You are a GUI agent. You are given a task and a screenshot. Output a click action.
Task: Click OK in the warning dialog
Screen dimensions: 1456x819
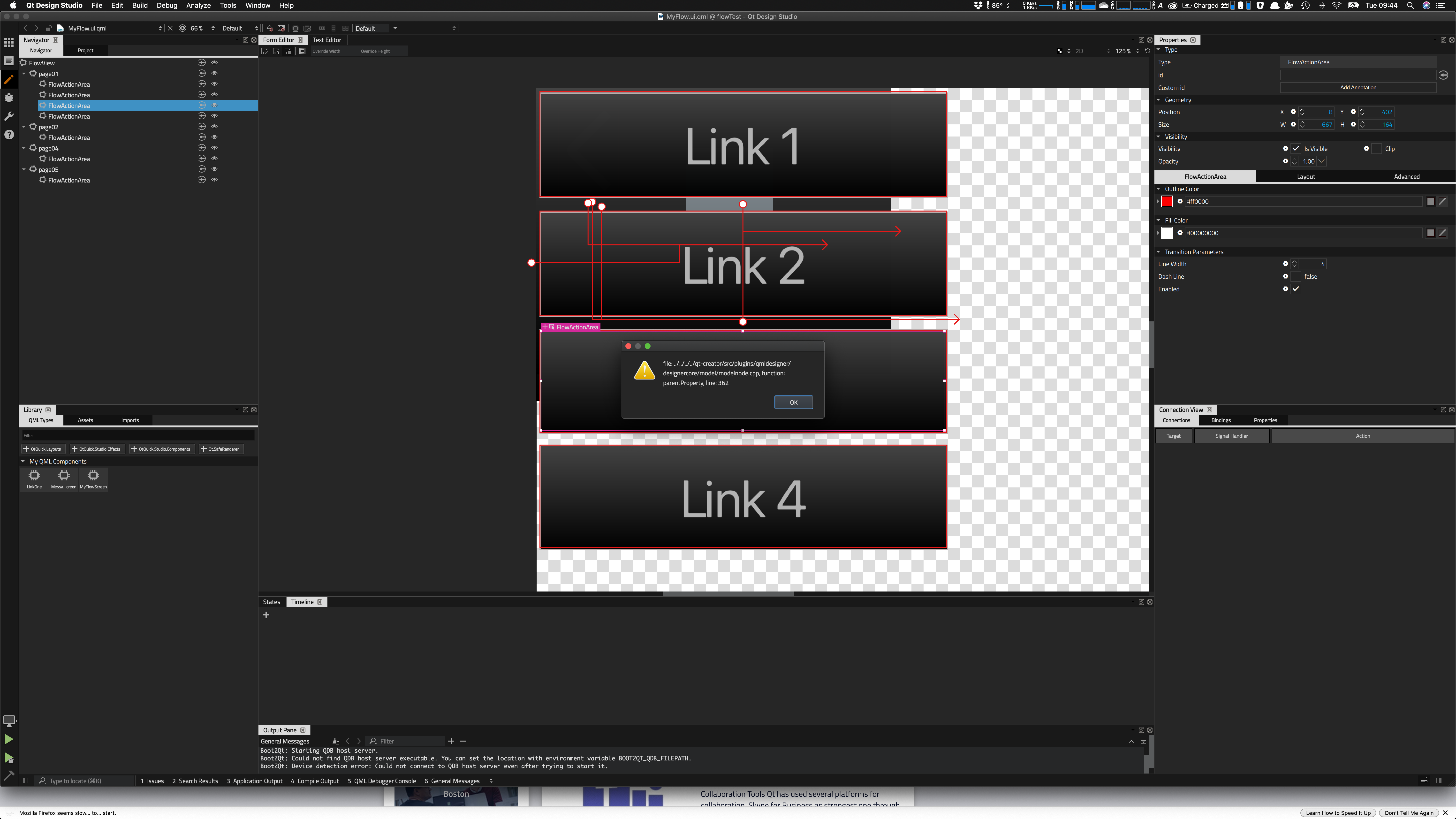click(x=793, y=402)
